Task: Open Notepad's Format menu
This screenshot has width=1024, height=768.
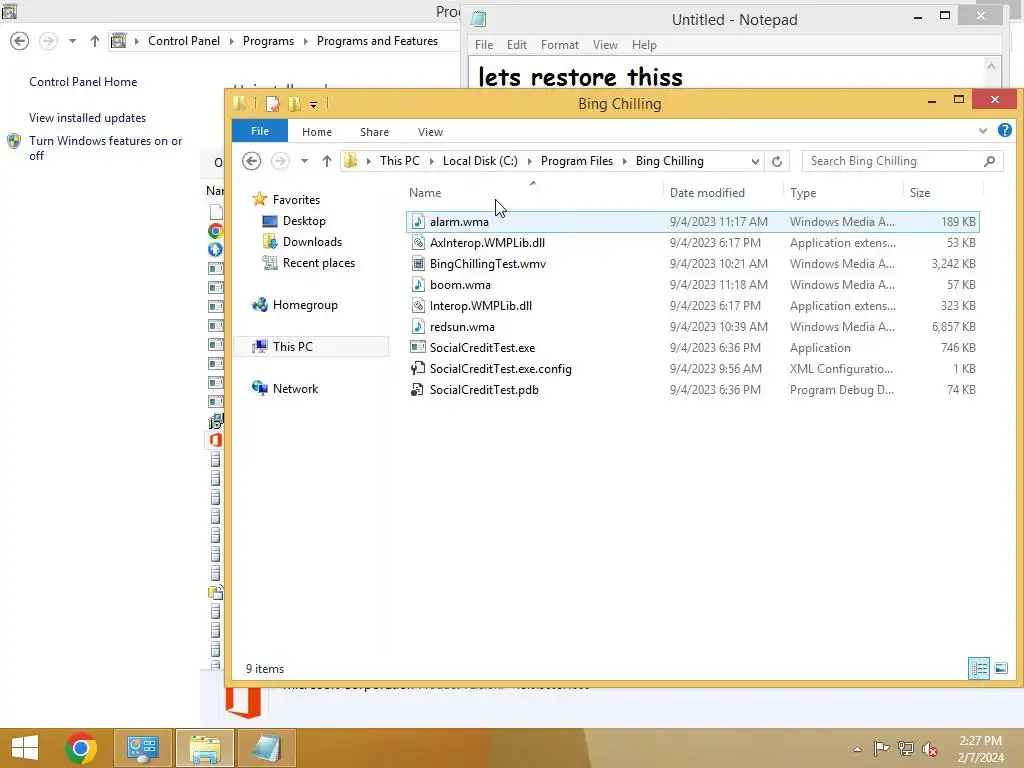Action: pos(560,44)
